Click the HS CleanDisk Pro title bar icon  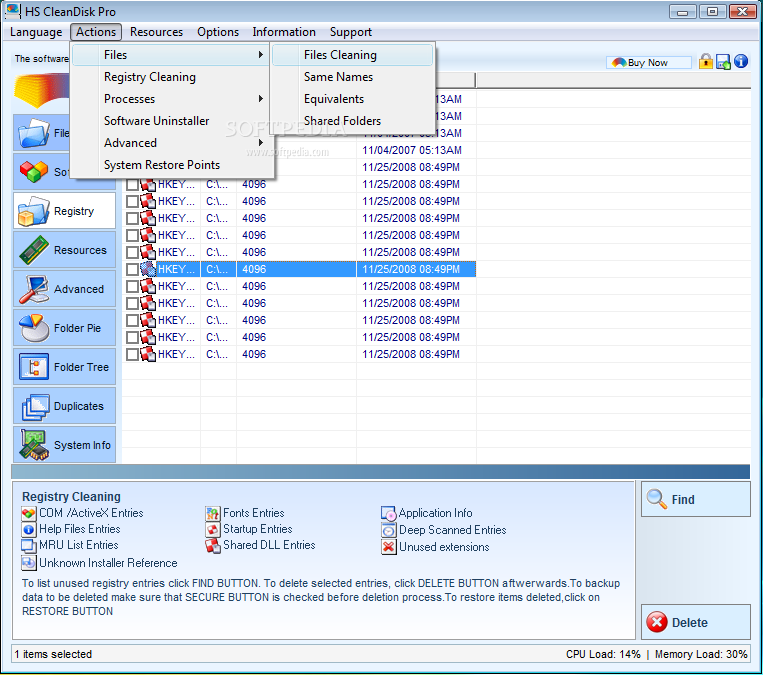tap(13, 11)
